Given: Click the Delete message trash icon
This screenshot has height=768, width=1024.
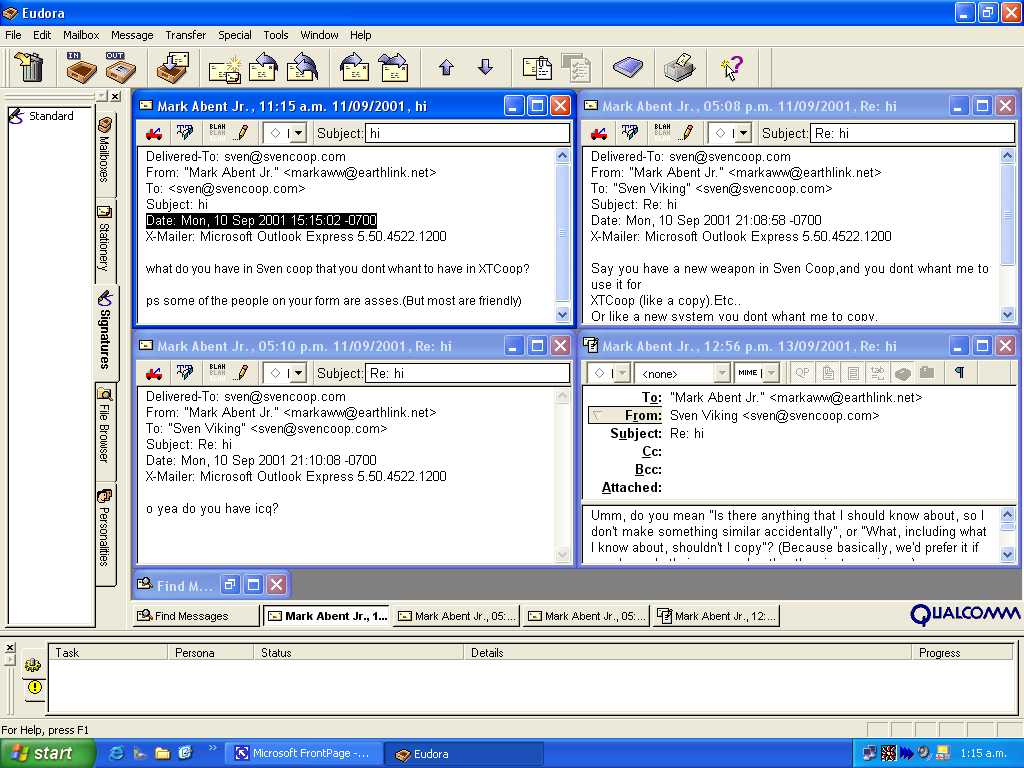Looking at the screenshot, I should point(29,67).
